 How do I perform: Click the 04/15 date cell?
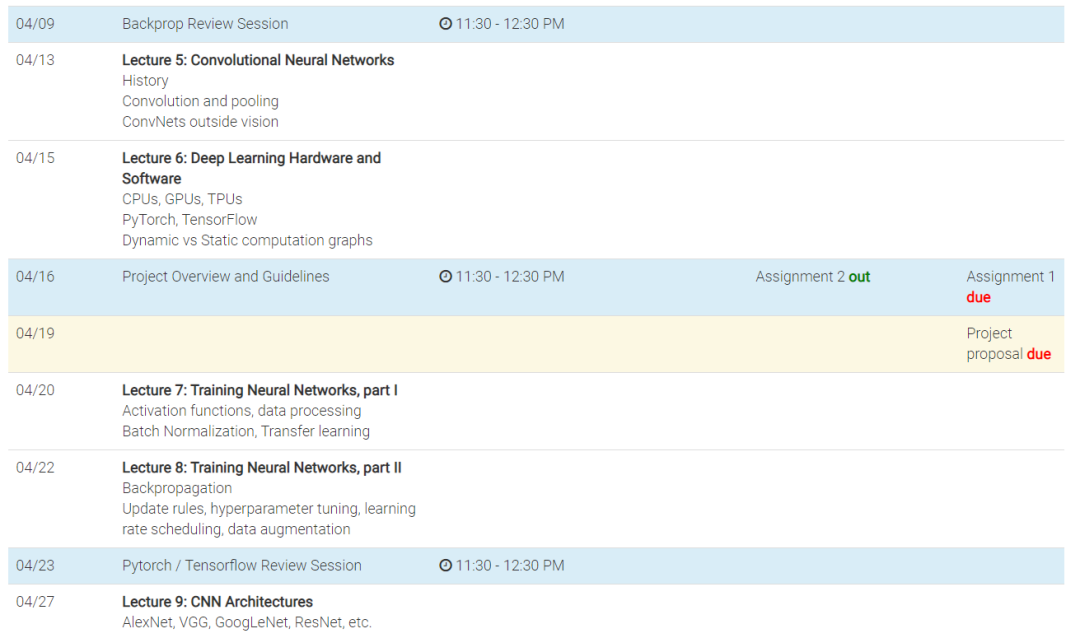[35, 158]
